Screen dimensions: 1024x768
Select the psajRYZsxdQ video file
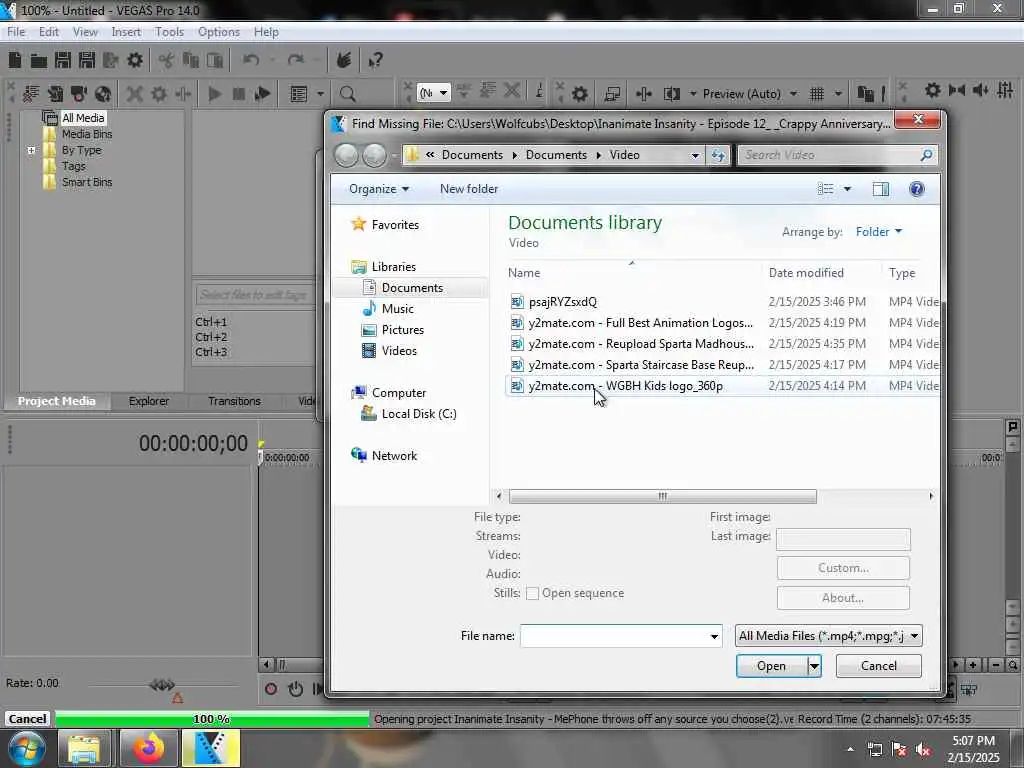[562, 302]
